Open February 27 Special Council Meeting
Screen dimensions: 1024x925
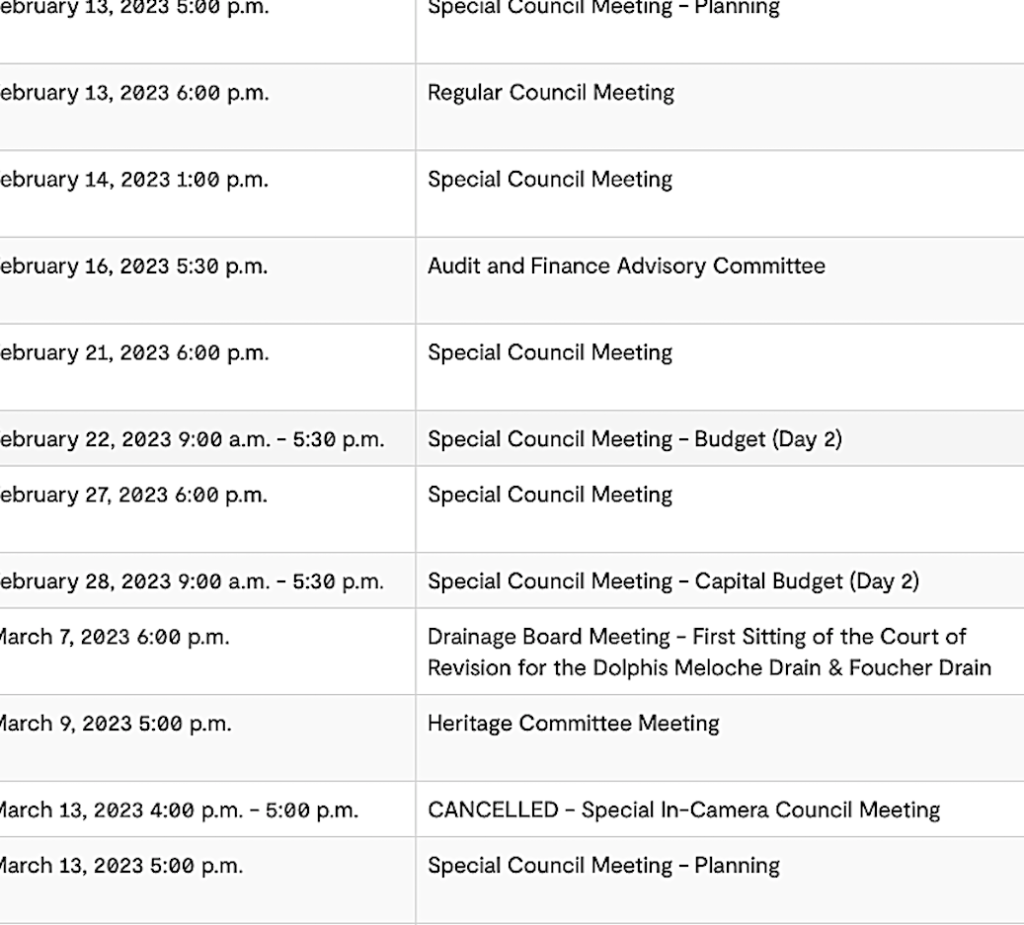549,495
